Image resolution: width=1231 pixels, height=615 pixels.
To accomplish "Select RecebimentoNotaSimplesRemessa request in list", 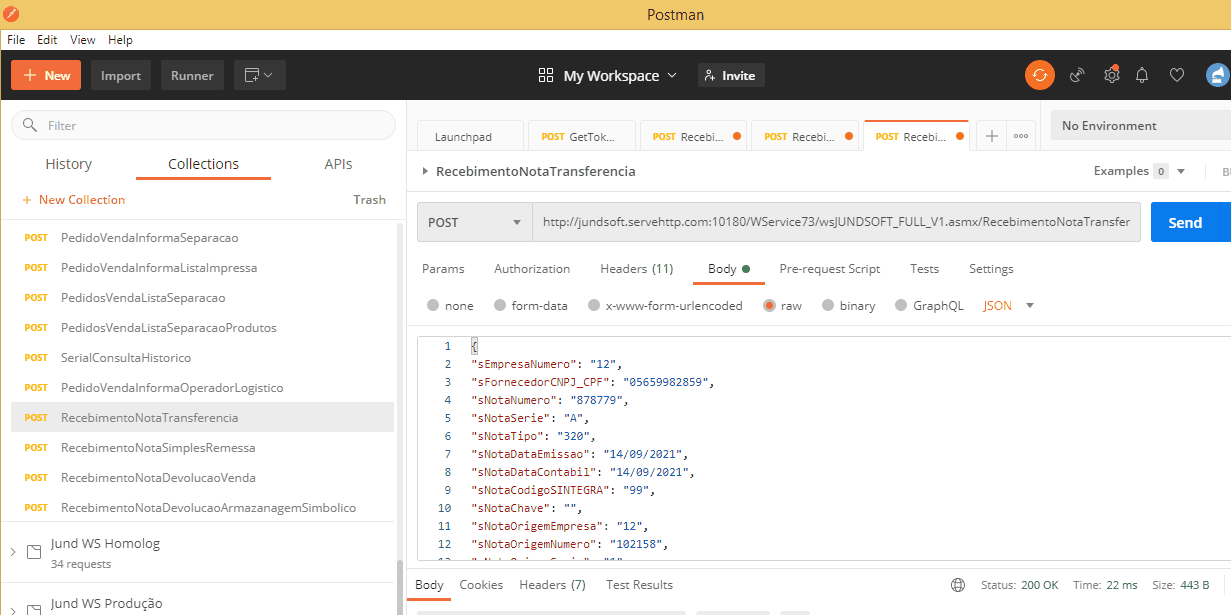I will (x=158, y=448).
